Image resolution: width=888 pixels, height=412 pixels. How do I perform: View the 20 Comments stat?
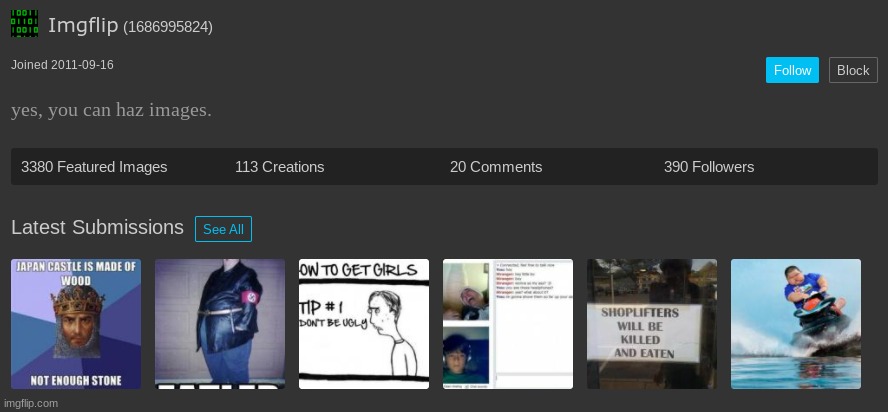(496, 167)
